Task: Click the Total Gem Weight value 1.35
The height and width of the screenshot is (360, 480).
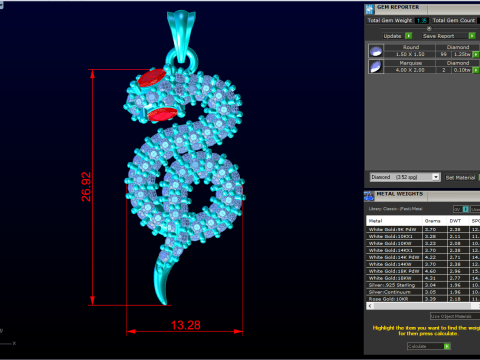Action: pos(422,20)
